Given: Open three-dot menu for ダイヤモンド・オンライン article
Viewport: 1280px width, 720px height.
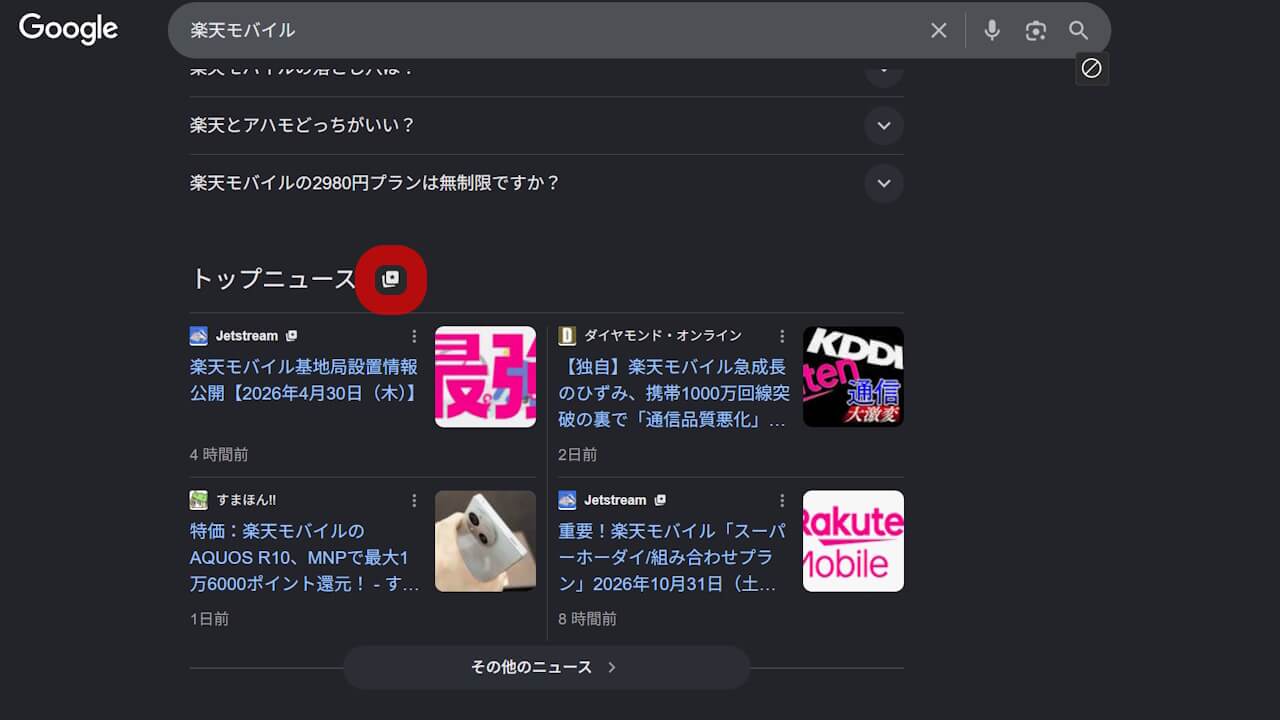Looking at the screenshot, I should [x=782, y=336].
